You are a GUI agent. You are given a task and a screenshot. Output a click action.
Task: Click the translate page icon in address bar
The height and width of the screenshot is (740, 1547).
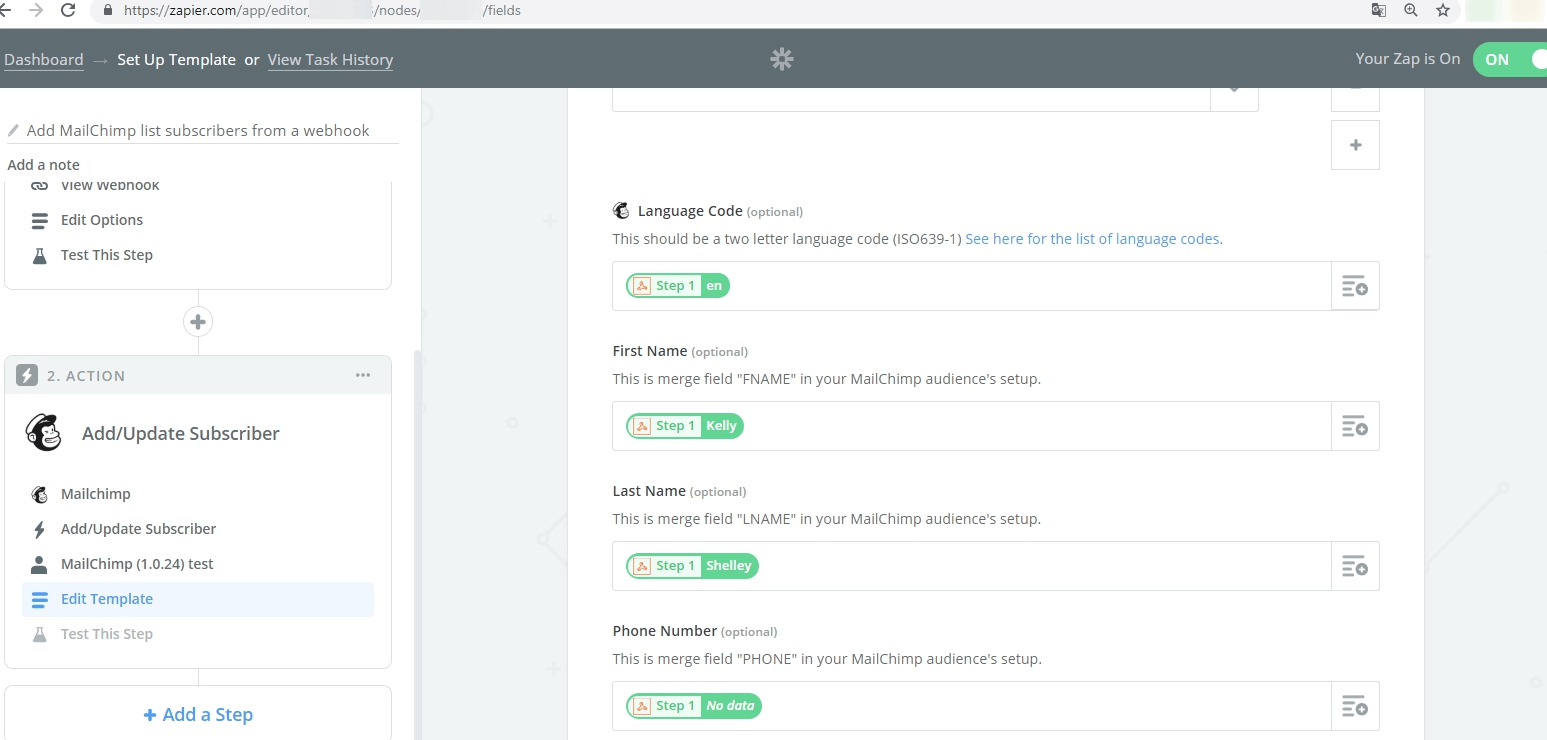pyautogui.click(x=1379, y=10)
